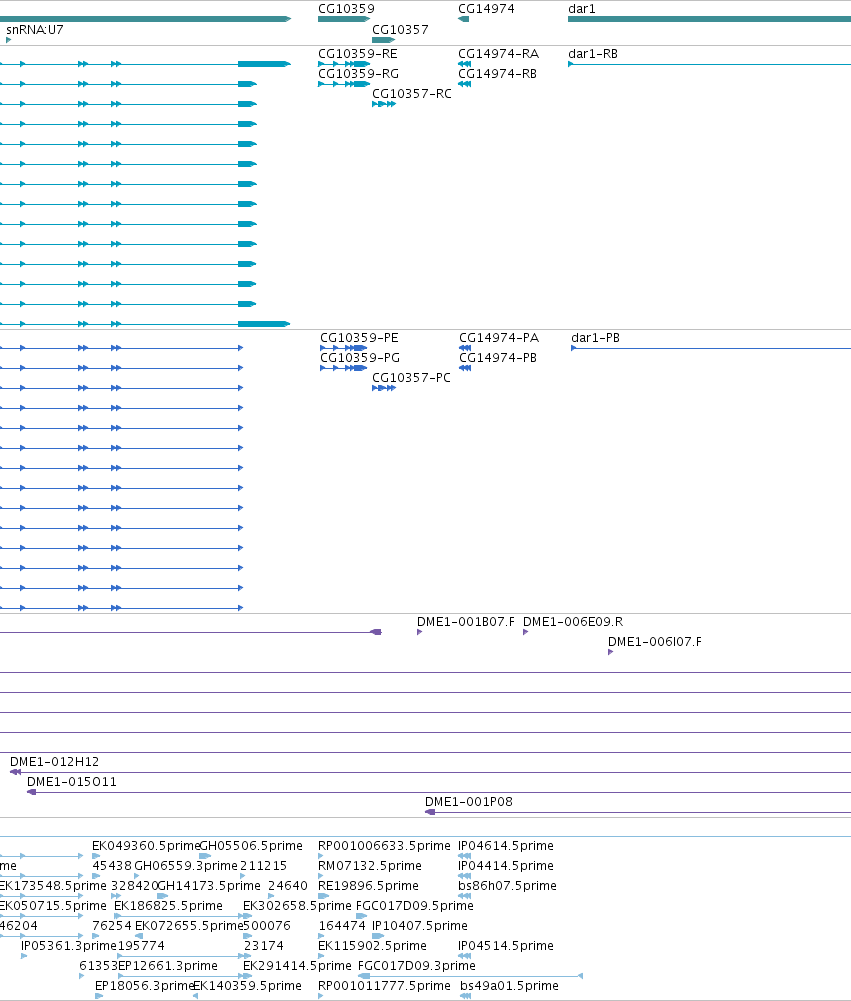Select the EST labeled 45438
This screenshot has width=851, height=1001.
tap(112, 866)
